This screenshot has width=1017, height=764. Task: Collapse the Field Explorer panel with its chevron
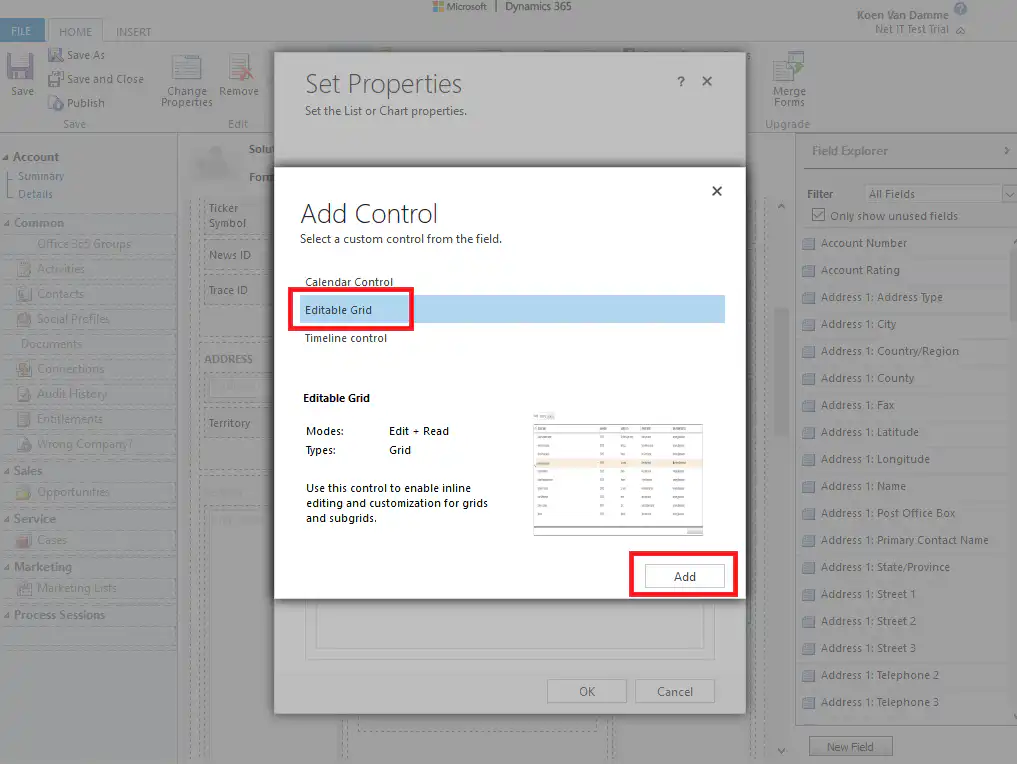pos(1006,151)
